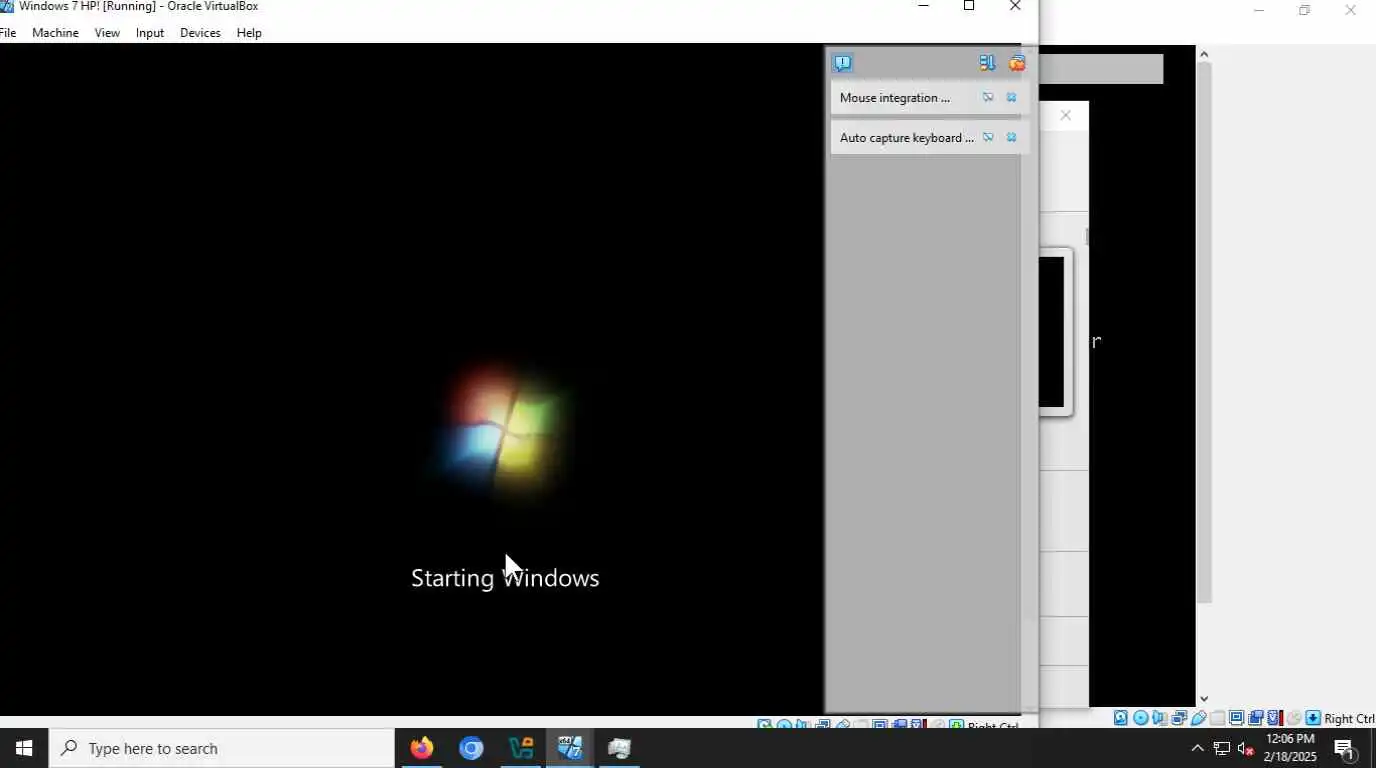Viewport: 1376px width, 768px height.
Task: Click keyboard capture arrow indicator in background status bar
Action: click(x=1312, y=718)
